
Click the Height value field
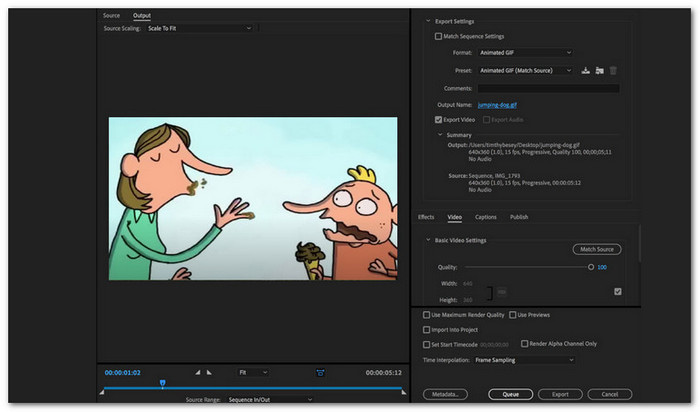[x=468, y=300]
